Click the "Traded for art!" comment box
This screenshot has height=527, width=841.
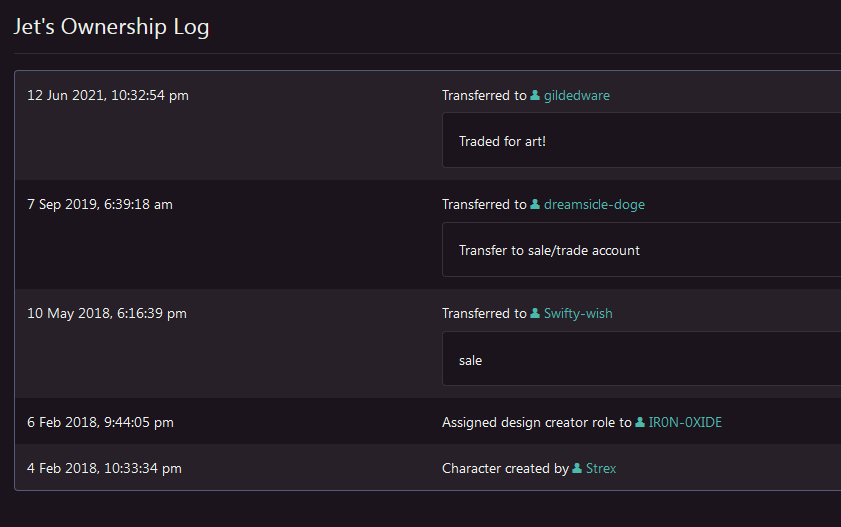tap(640, 141)
